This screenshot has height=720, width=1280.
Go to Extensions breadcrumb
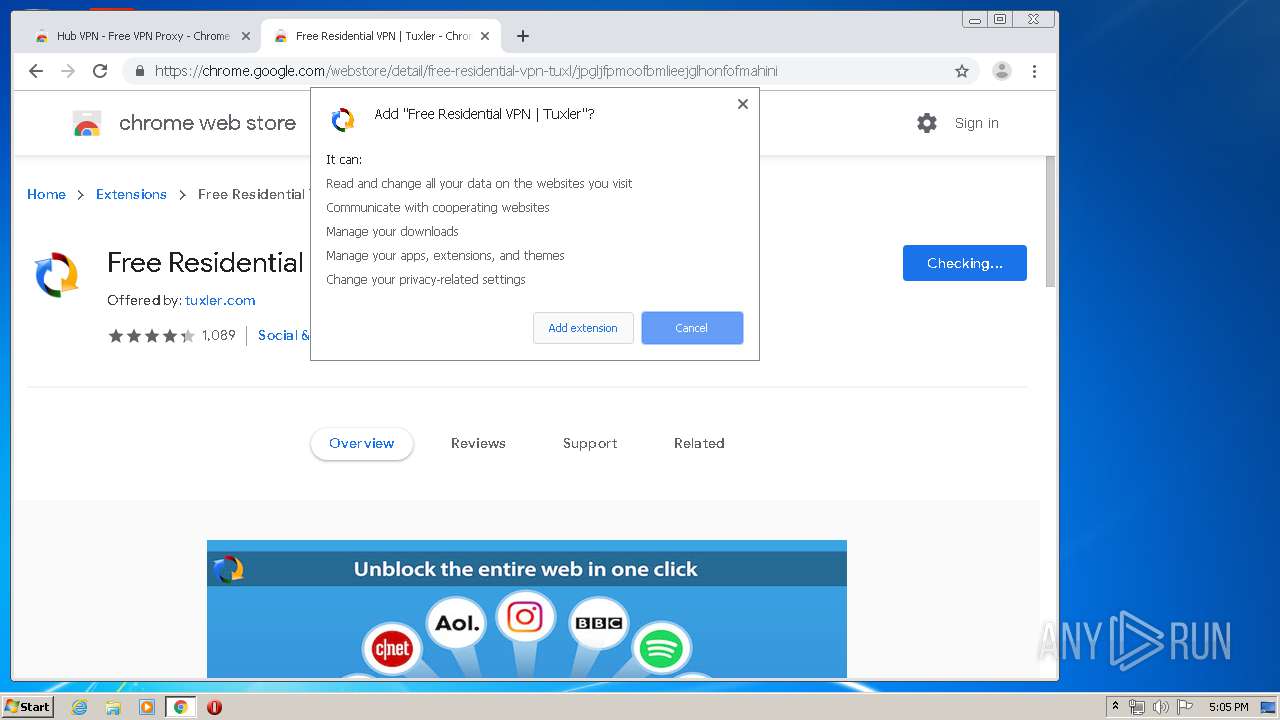click(x=131, y=194)
